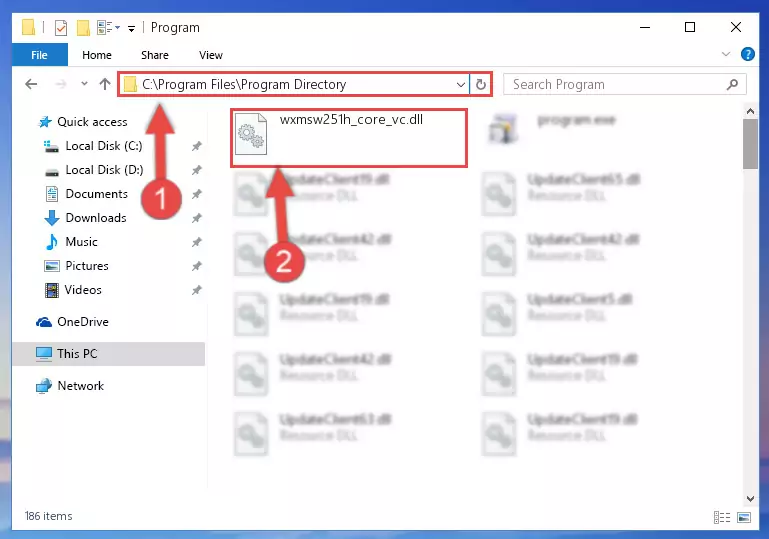Switch to Large icons view icon
This screenshot has height=539, width=769.
coord(744,517)
